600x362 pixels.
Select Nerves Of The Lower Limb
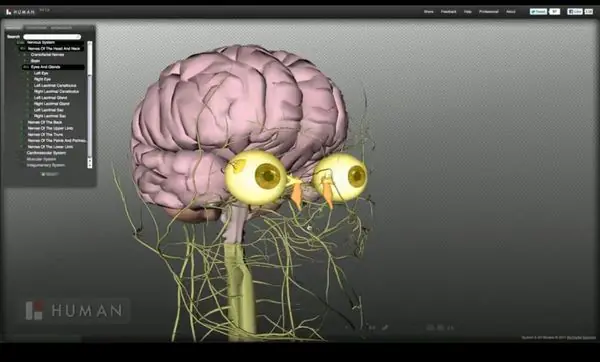click(50, 147)
